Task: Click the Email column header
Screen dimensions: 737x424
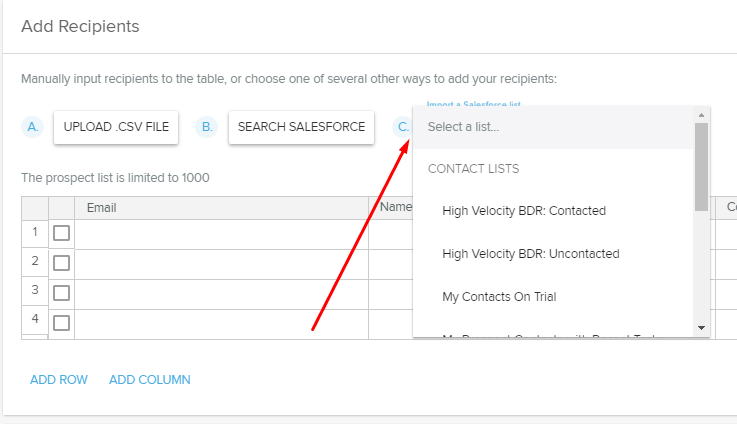Action: 222,208
